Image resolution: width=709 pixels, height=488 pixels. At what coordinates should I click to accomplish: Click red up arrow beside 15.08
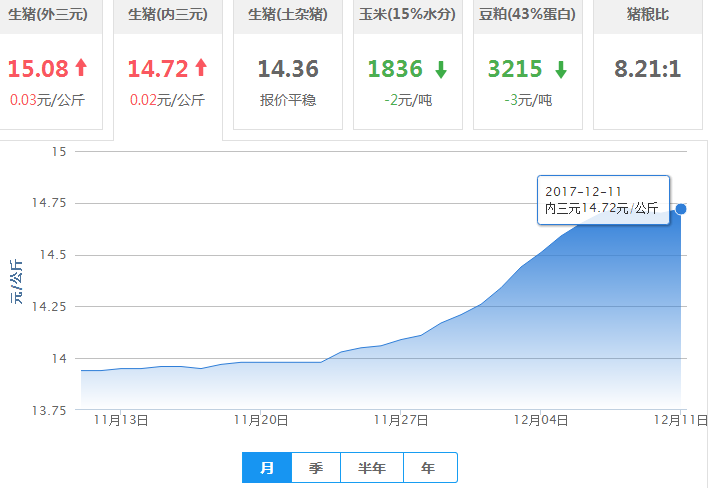pyautogui.click(x=81, y=68)
